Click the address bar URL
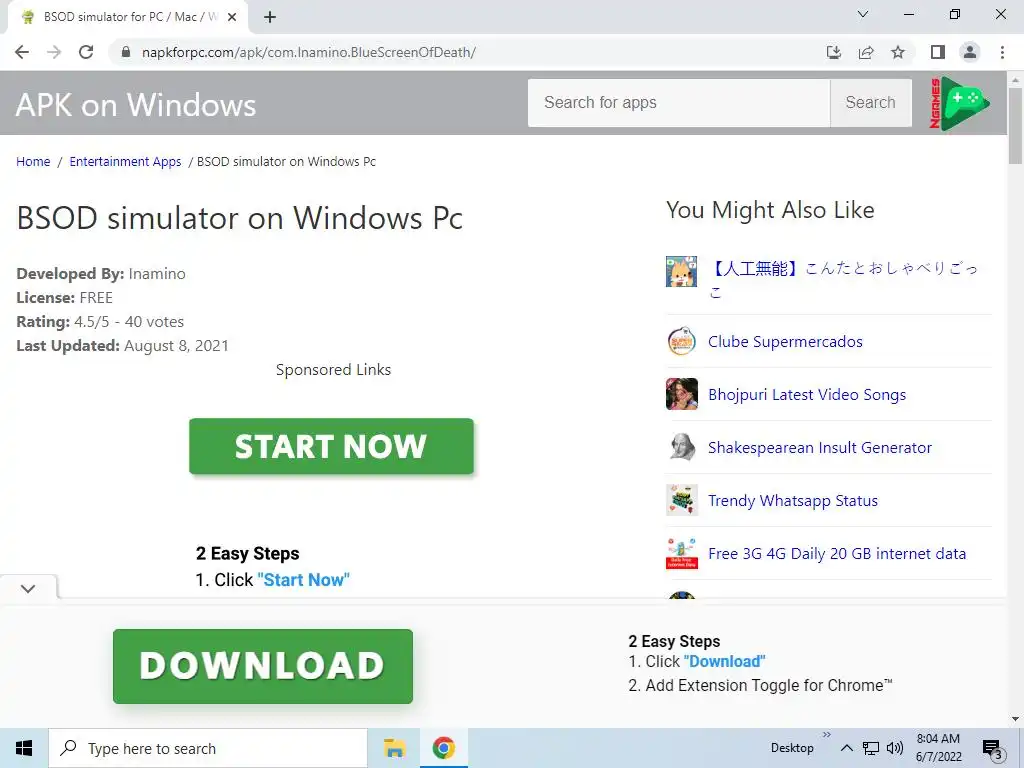1024x768 pixels. 308,52
